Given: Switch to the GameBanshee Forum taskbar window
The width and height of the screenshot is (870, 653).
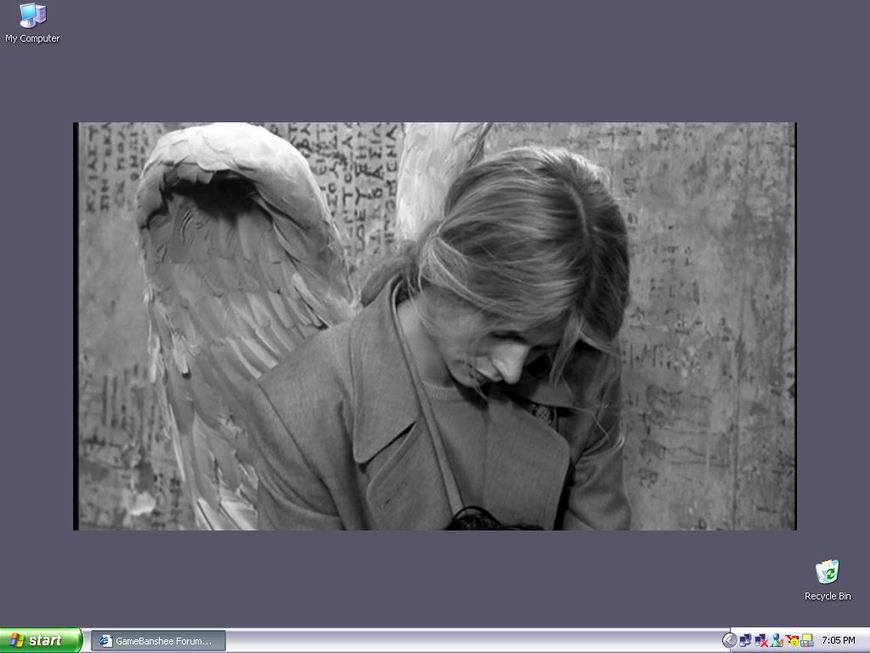Looking at the screenshot, I should coord(158,641).
